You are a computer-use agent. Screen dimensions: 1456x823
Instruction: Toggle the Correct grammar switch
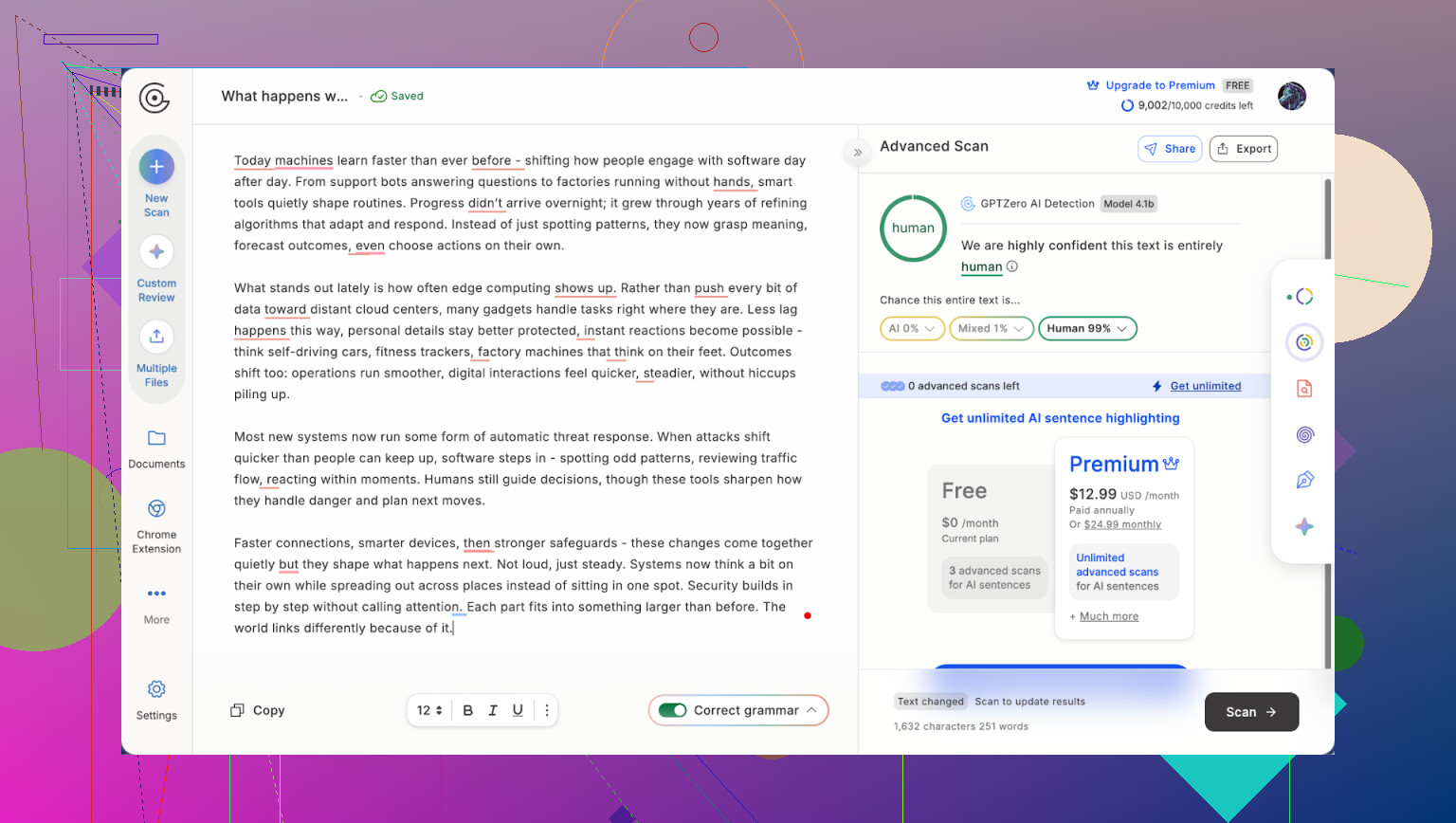673,710
